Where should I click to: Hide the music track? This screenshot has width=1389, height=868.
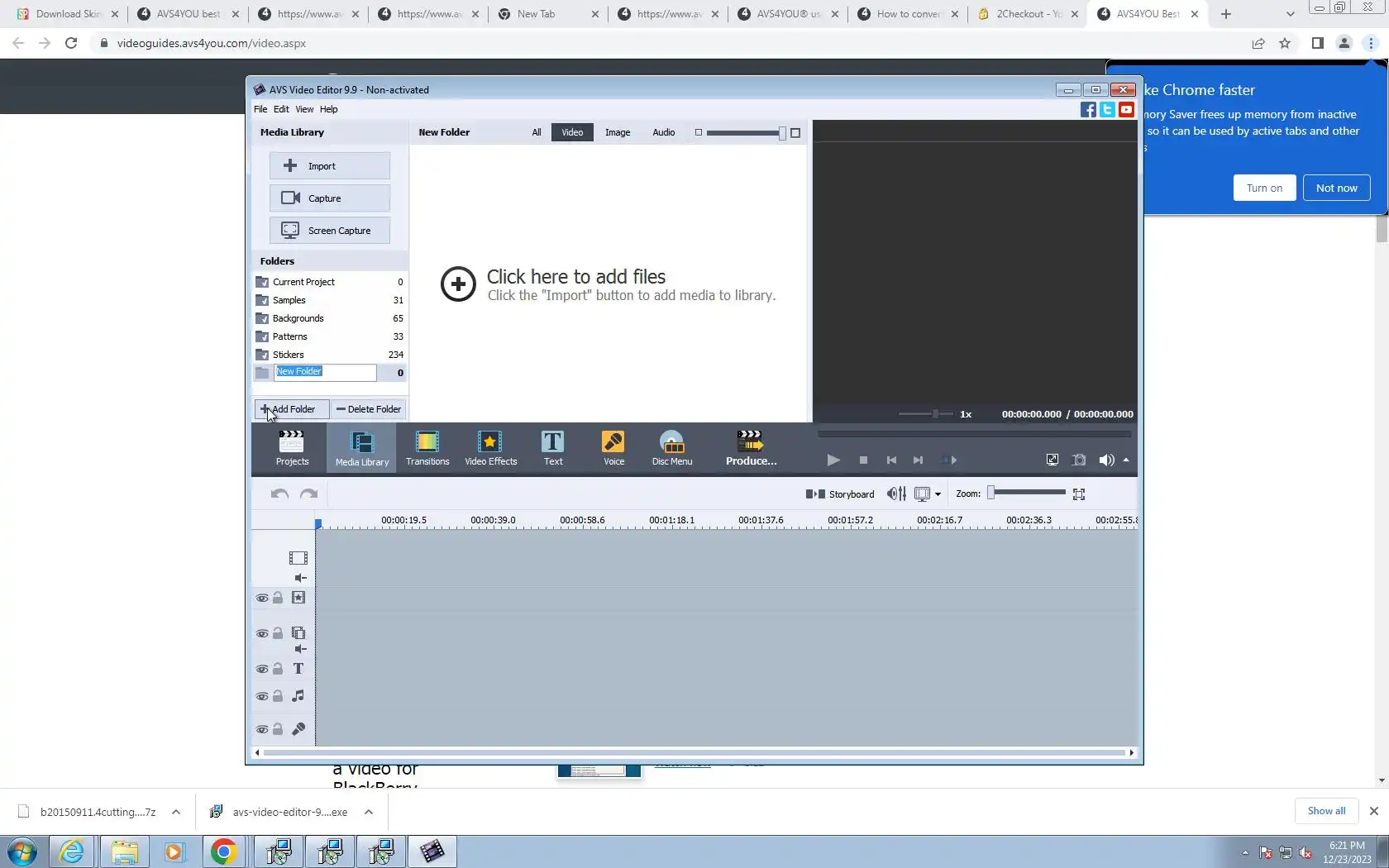tap(262, 696)
